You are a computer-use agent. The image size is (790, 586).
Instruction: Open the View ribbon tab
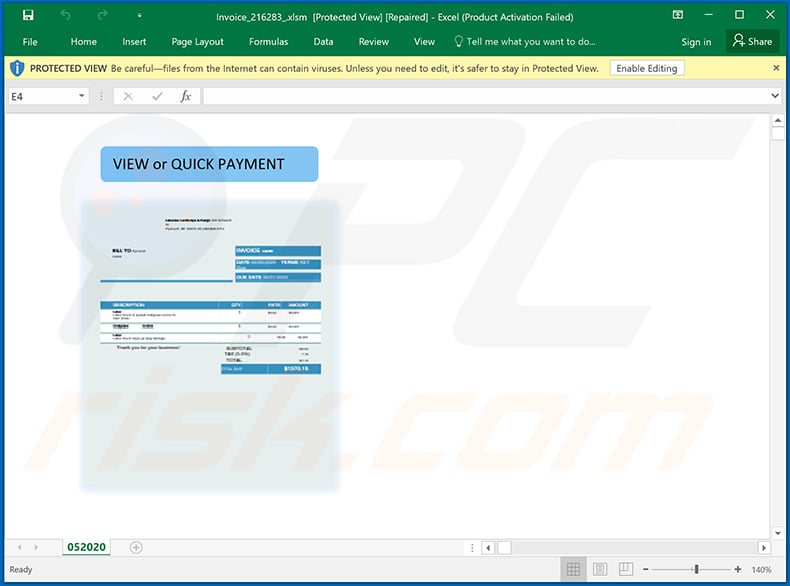[424, 42]
